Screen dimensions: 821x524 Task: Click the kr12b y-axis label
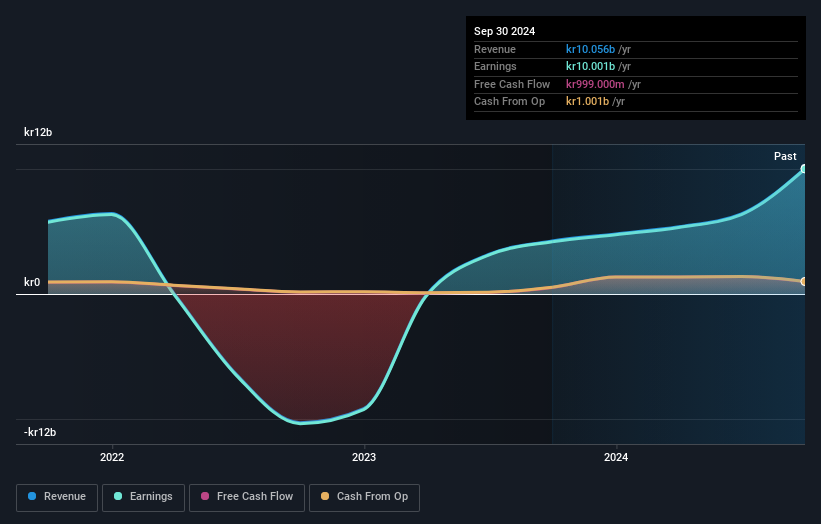38,132
